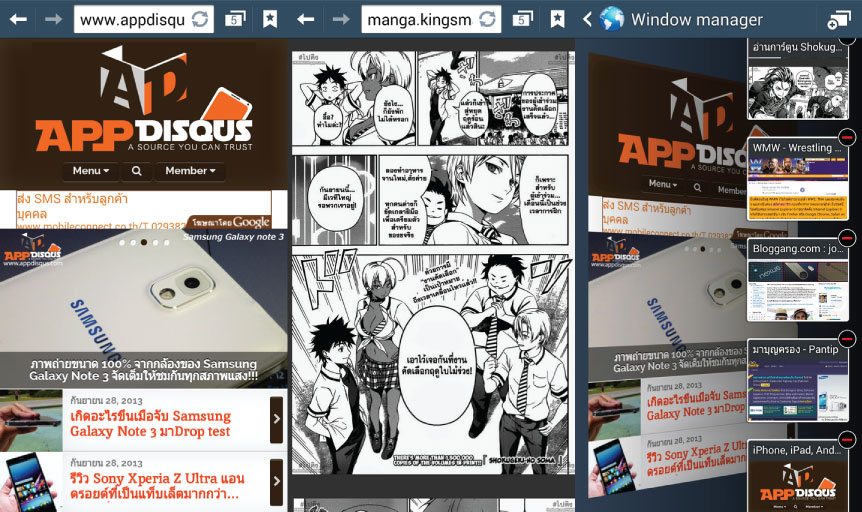
Task: Tap the Google ad label on appdisqus page
Action: (x=230, y=222)
